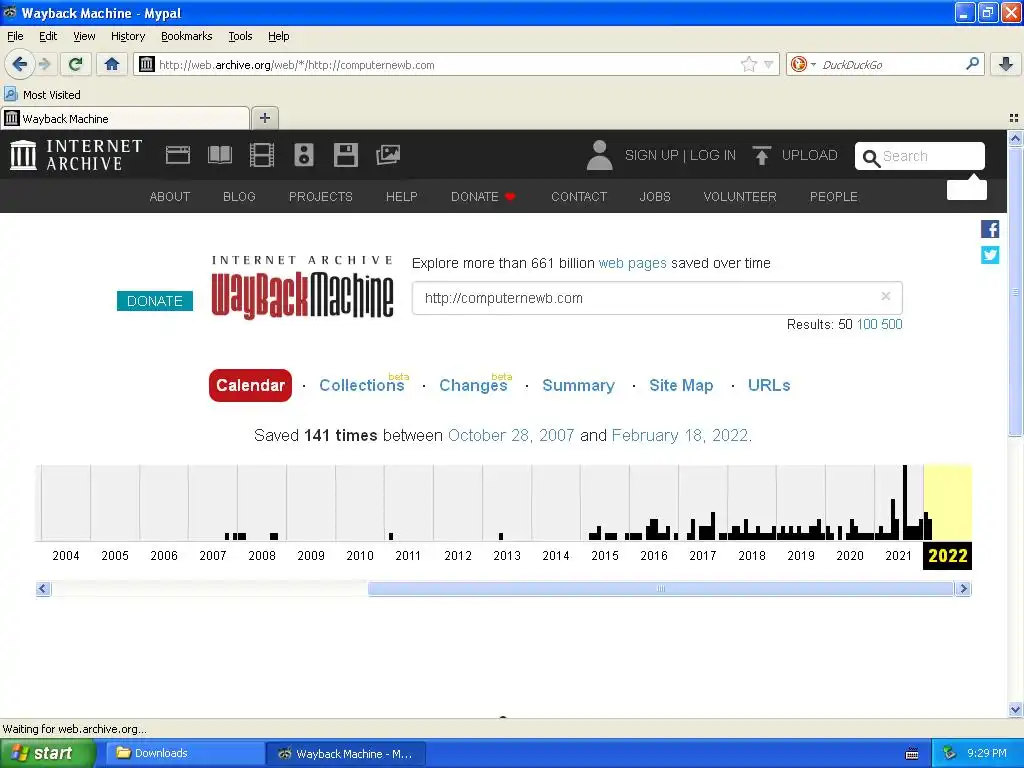
Task: Switch to the Summary tab
Action: tap(579, 385)
